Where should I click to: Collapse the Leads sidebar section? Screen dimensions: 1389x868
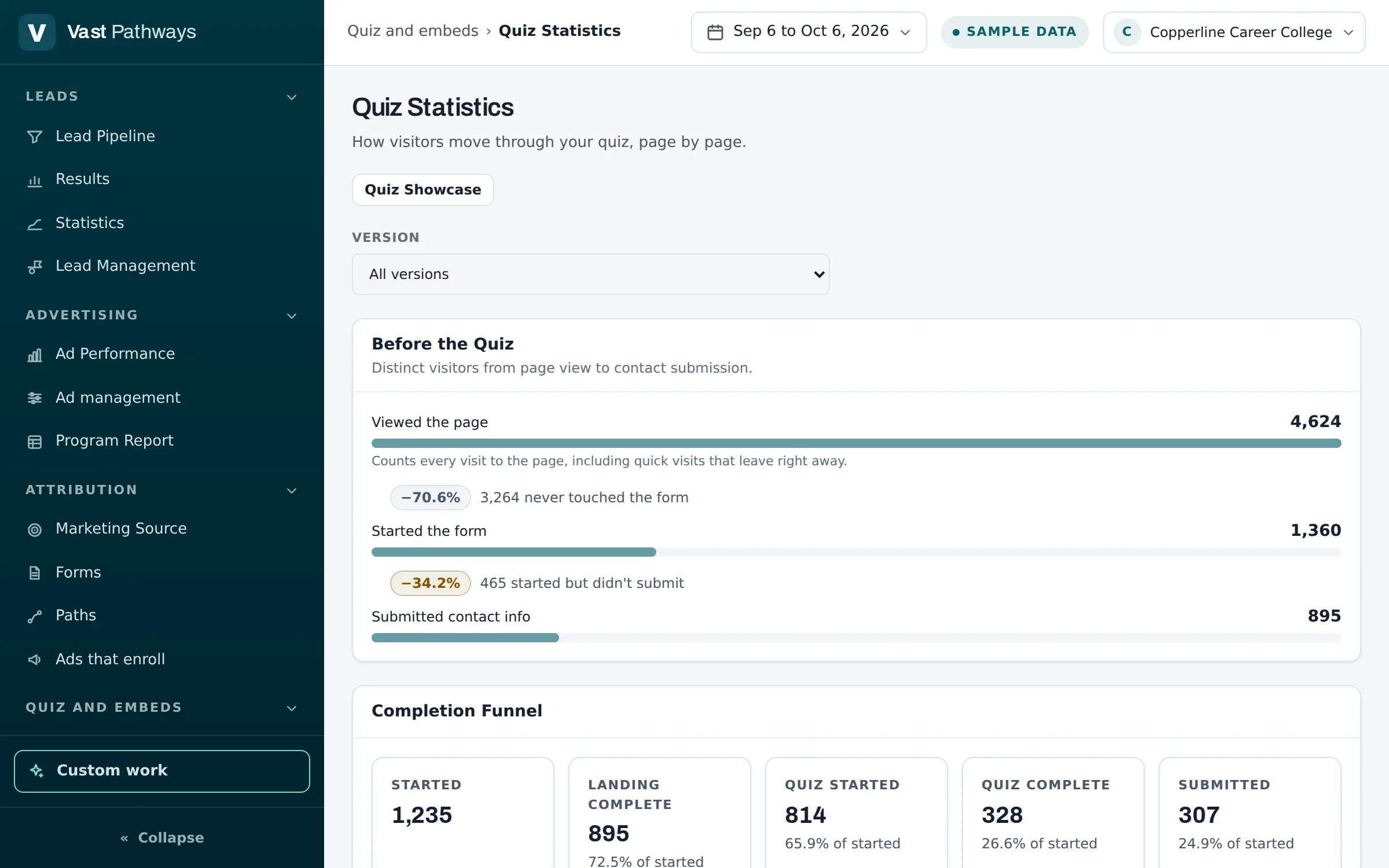pos(292,97)
